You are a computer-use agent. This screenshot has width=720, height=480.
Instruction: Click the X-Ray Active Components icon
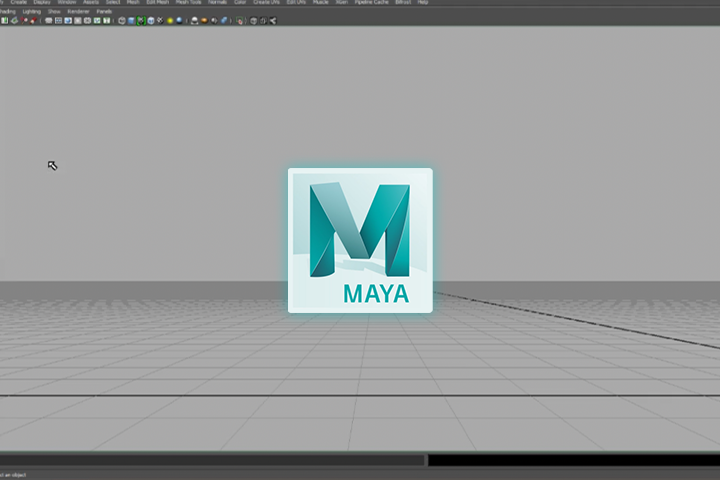click(263, 21)
